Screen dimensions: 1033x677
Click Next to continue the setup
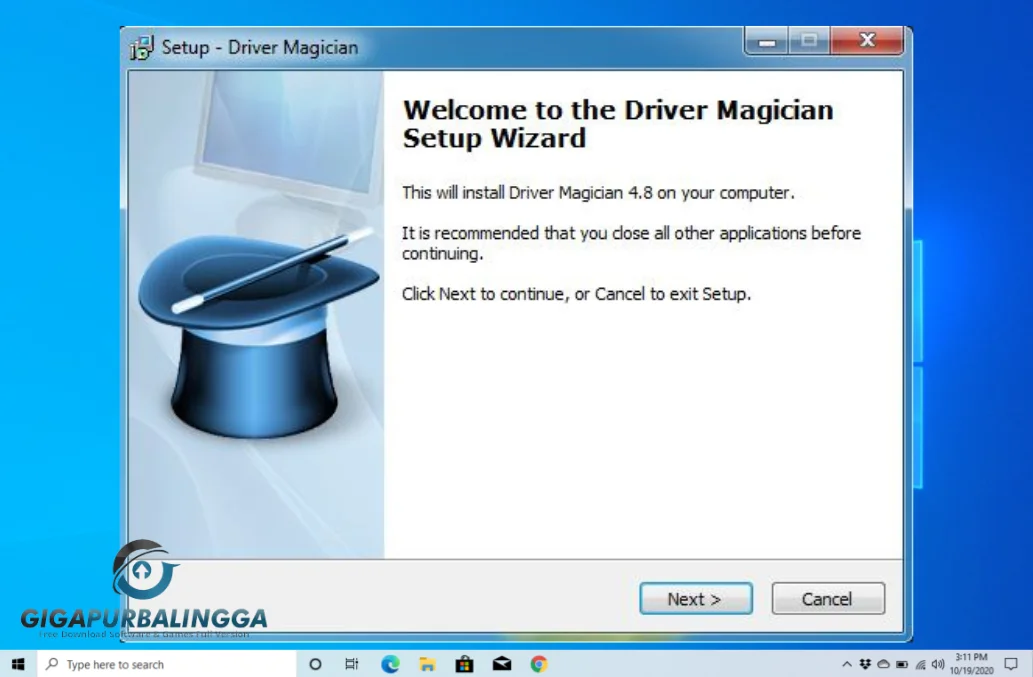(x=695, y=598)
